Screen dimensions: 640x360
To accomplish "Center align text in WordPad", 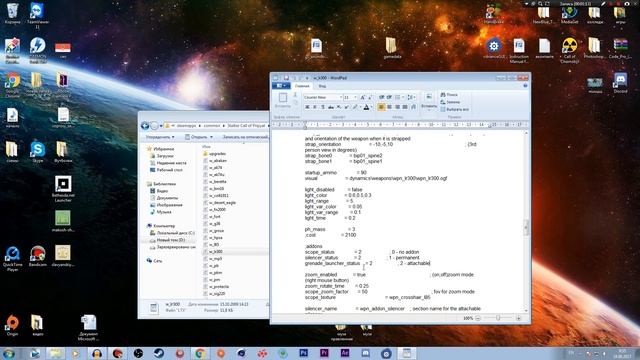I will [x=389, y=107].
